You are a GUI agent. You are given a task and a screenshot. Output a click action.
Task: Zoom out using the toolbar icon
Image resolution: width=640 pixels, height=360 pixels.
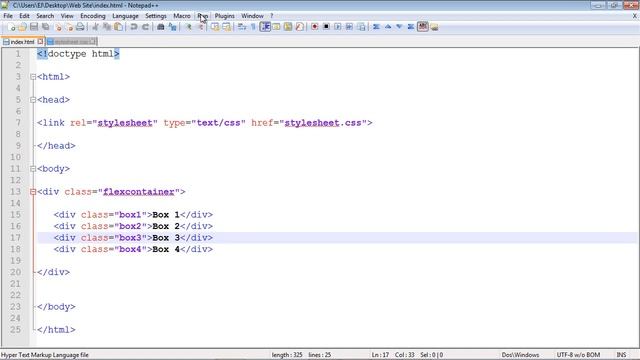pos(200,27)
